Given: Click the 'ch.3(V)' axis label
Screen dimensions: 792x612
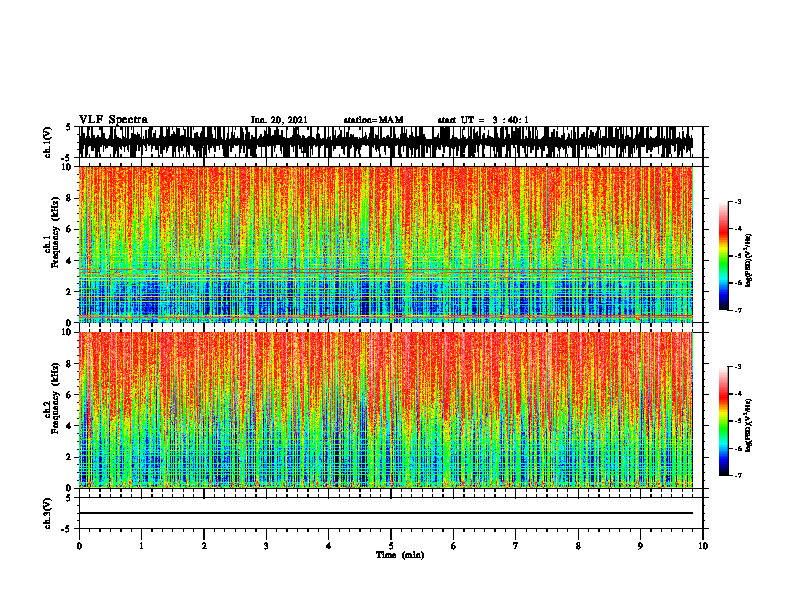Looking at the screenshot, I should click(48, 513).
